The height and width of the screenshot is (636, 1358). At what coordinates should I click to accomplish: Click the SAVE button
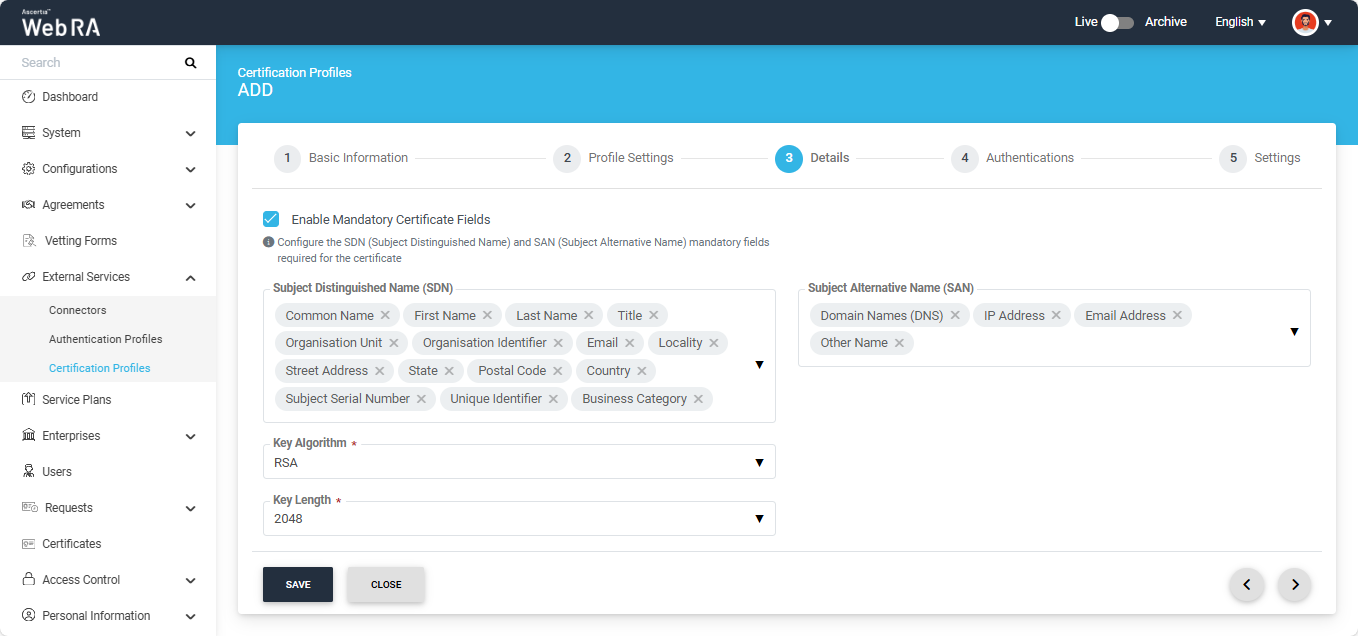point(298,584)
